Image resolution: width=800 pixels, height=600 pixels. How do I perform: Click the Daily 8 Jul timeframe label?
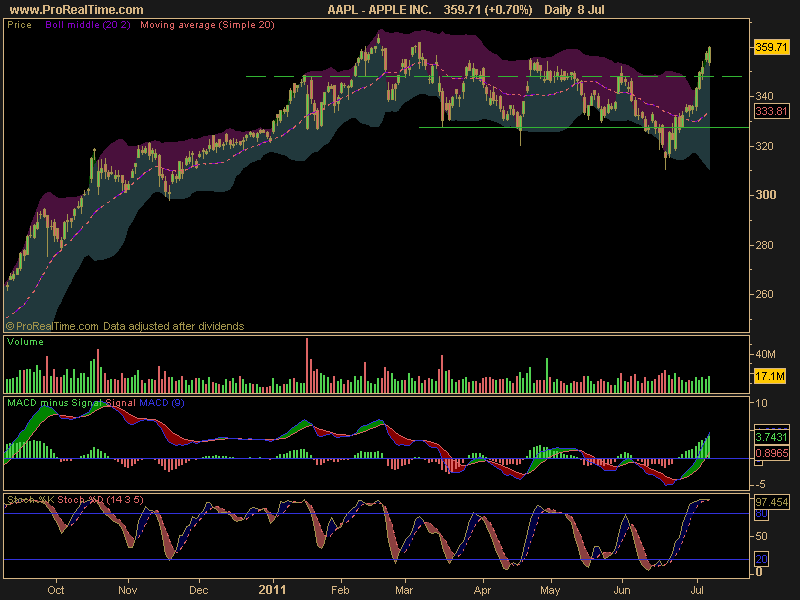coord(574,10)
